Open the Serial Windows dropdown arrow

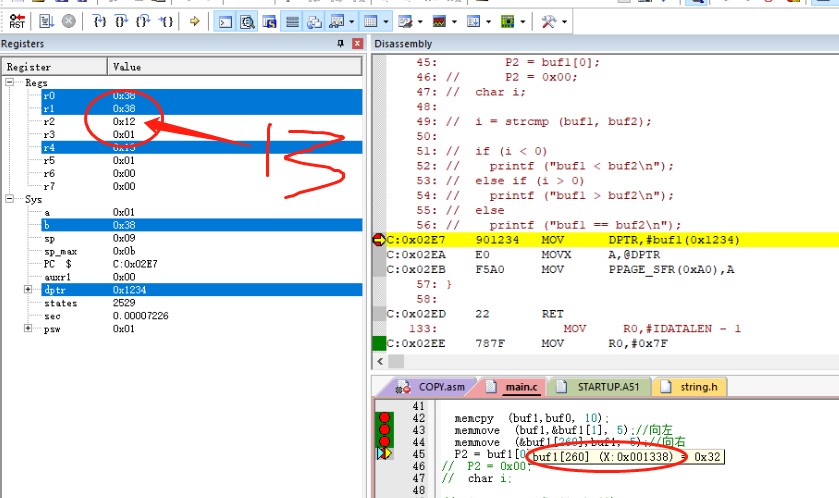click(420, 22)
